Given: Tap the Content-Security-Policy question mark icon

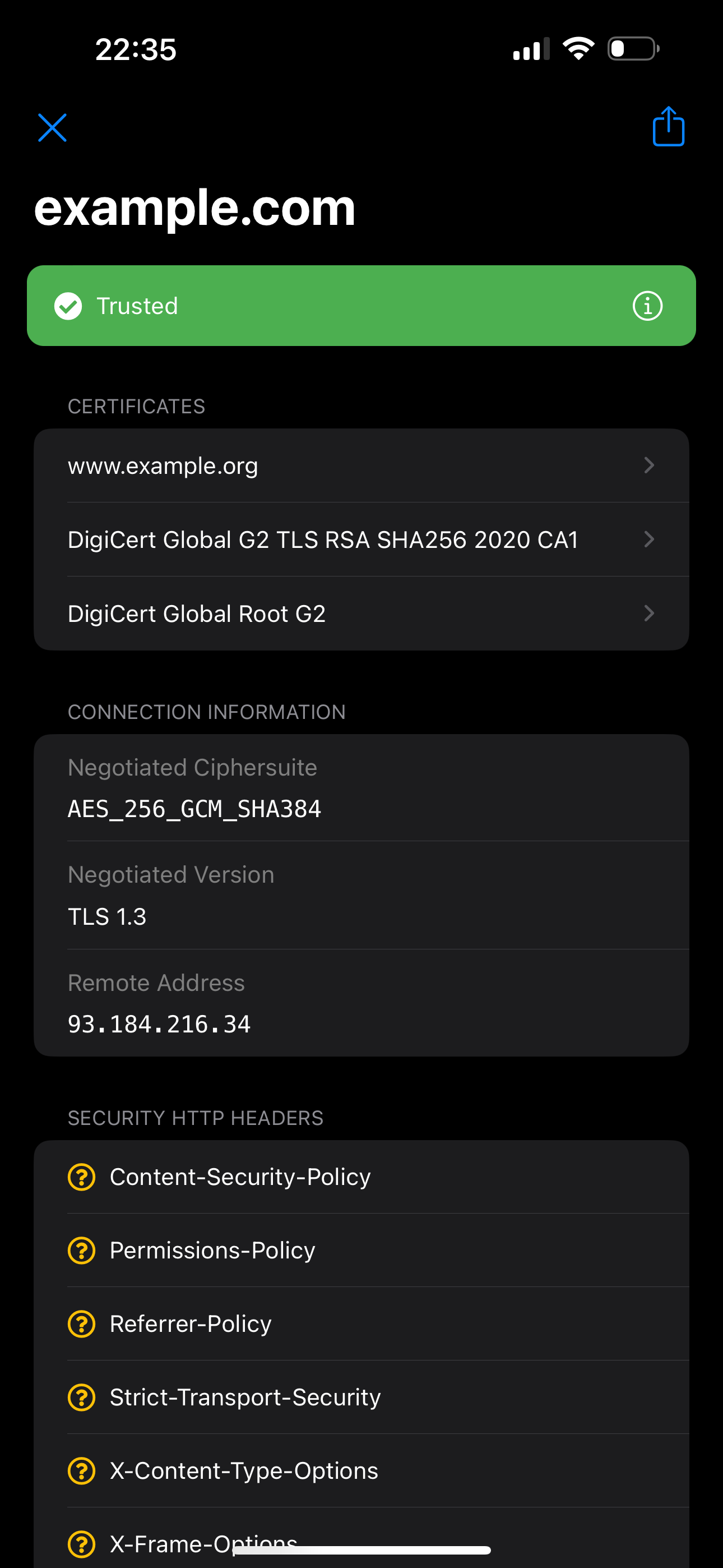Looking at the screenshot, I should point(82,1177).
